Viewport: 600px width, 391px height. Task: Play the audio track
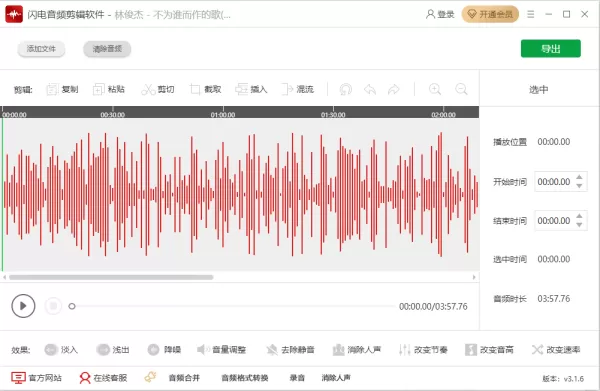point(23,306)
